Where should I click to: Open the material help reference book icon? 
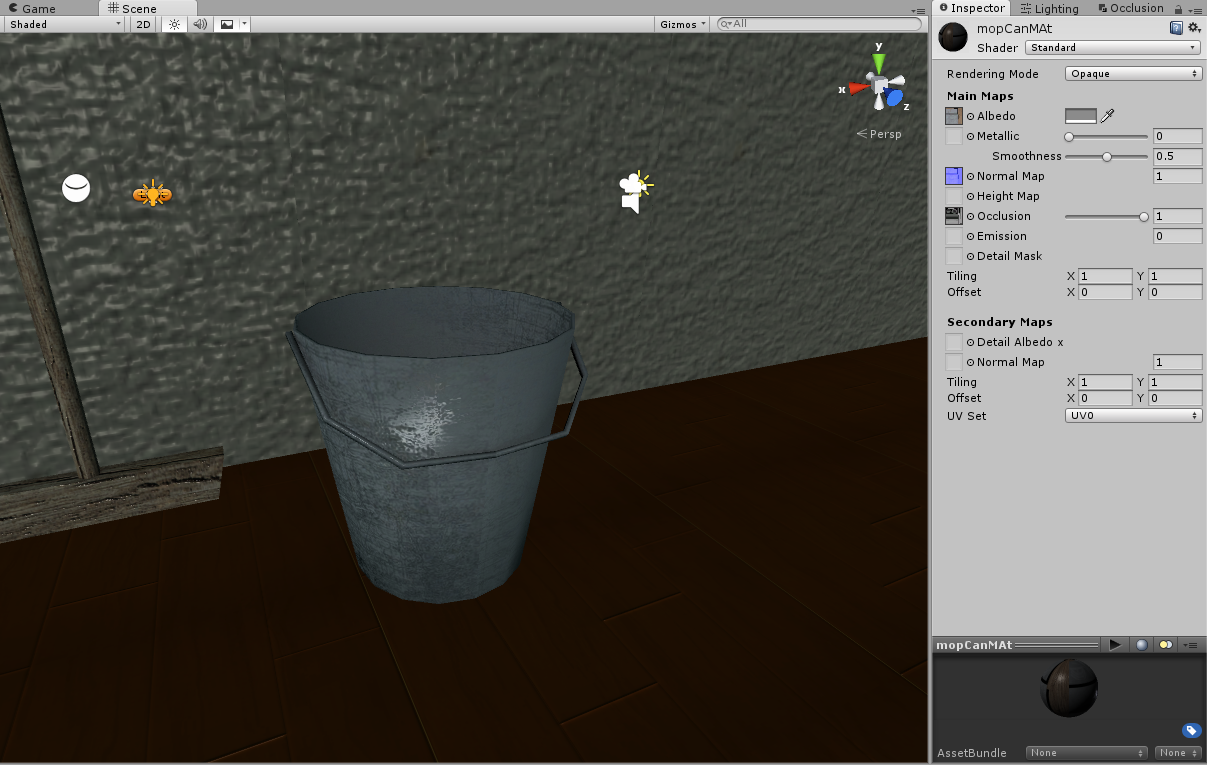point(1177,29)
